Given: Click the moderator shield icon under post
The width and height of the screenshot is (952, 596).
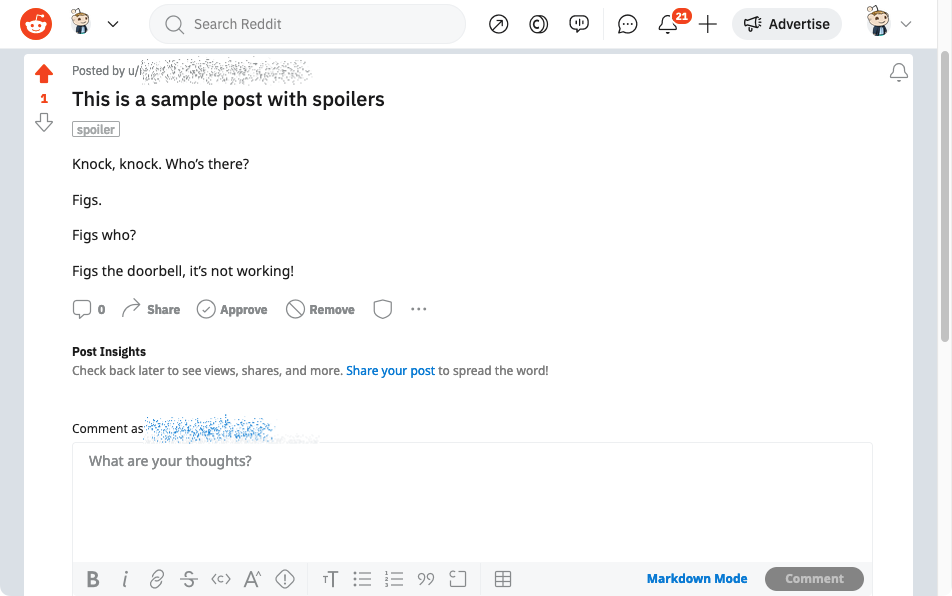Looking at the screenshot, I should click(x=382, y=309).
